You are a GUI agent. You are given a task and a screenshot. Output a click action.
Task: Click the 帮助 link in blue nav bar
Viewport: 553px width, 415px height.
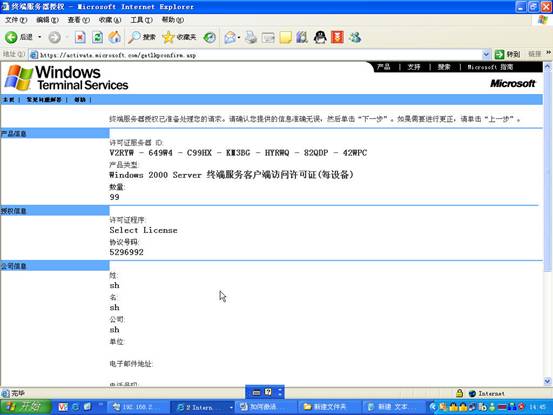[80, 100]
